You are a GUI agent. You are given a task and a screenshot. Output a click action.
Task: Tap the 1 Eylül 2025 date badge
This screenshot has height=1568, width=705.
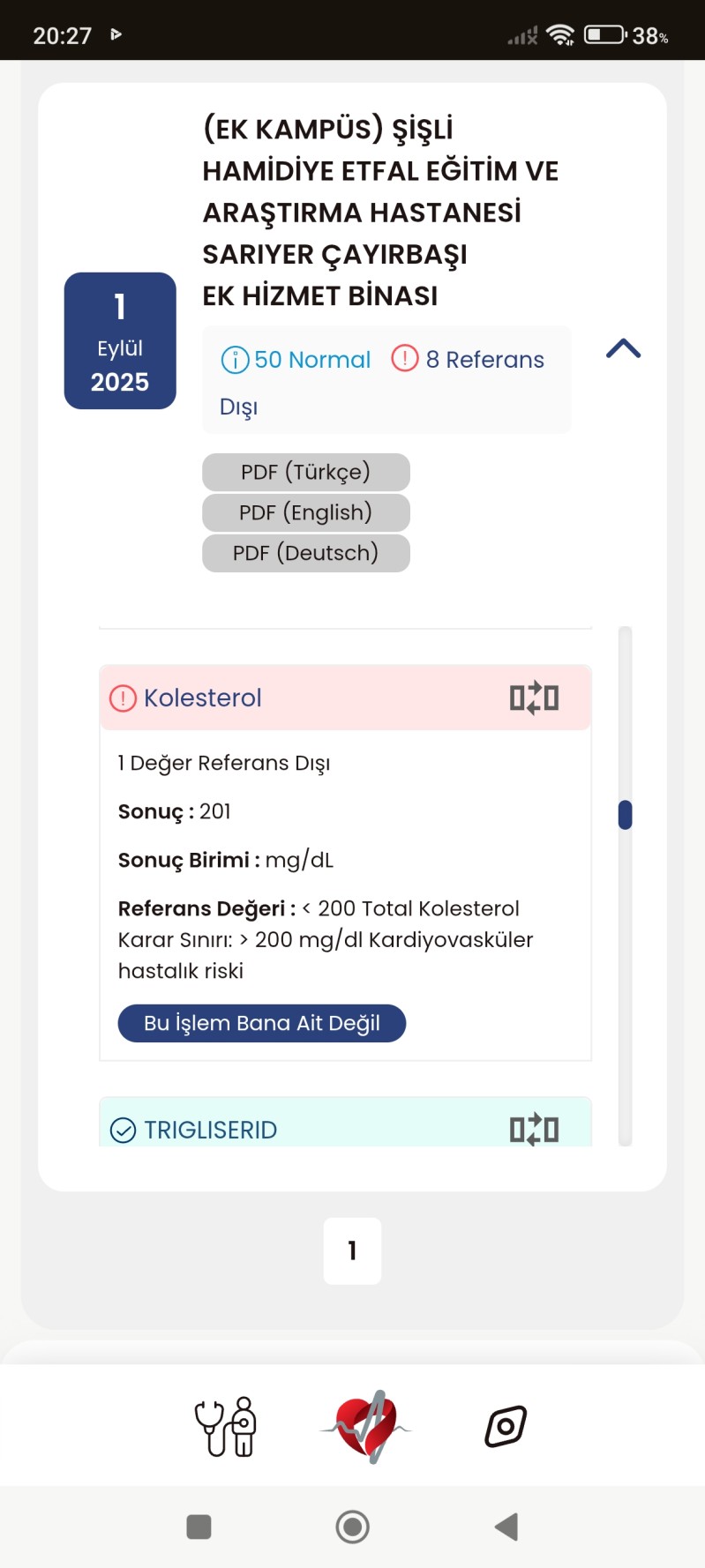[x=120, y=341]
